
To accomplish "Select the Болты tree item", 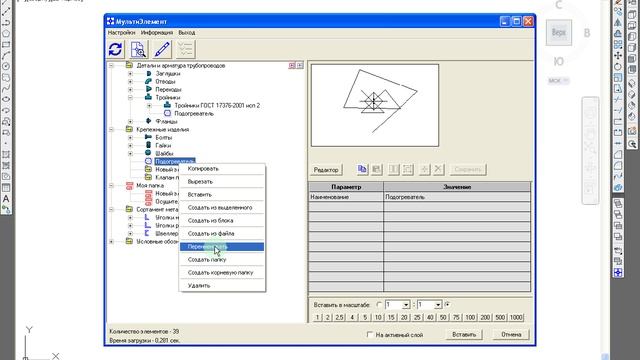I will click(x=164, y=138).
